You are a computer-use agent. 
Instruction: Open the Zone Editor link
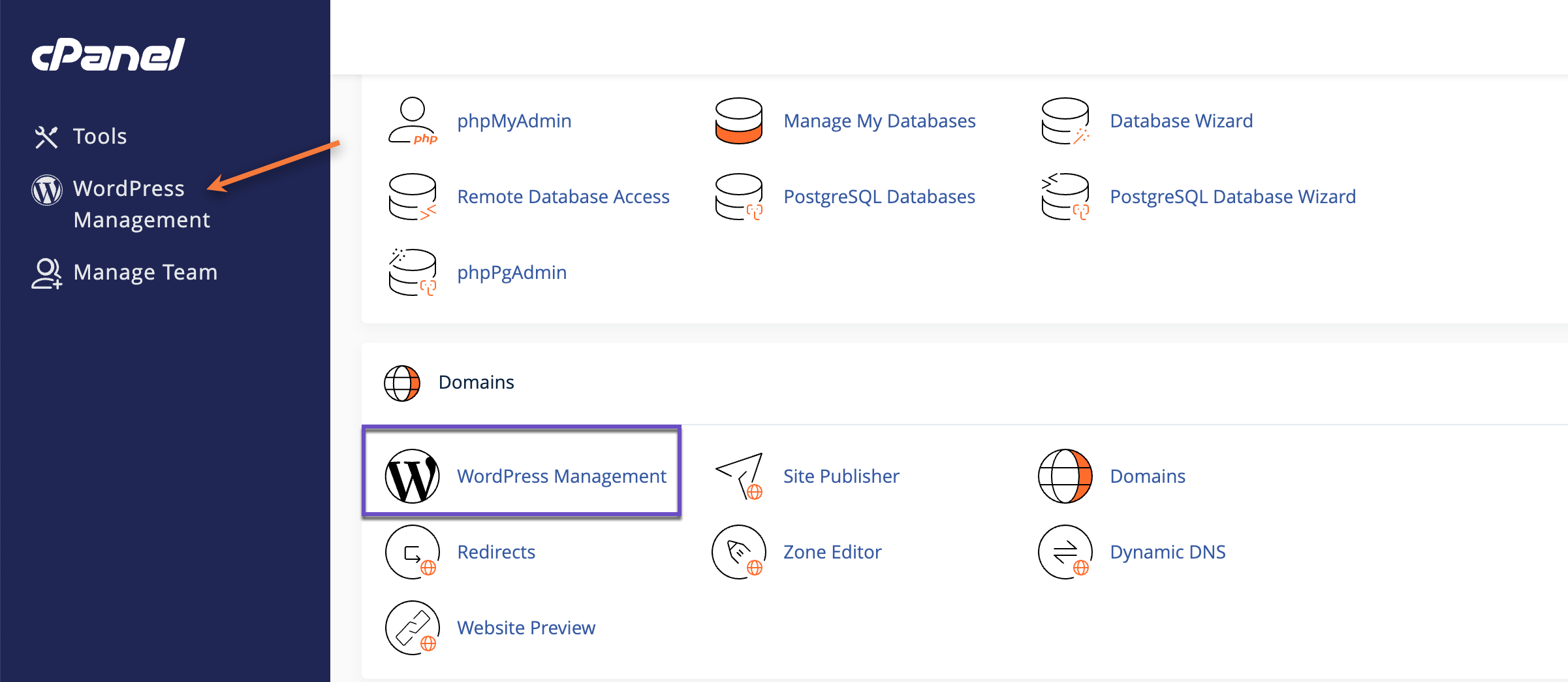click(832, 552)
